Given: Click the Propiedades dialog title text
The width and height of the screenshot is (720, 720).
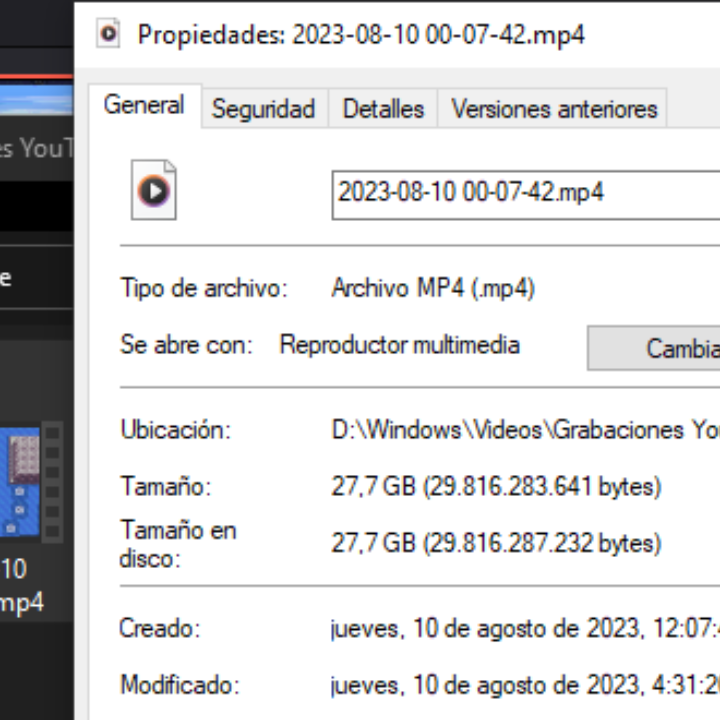Looking at the screenshot, I should tap(361, 34).
